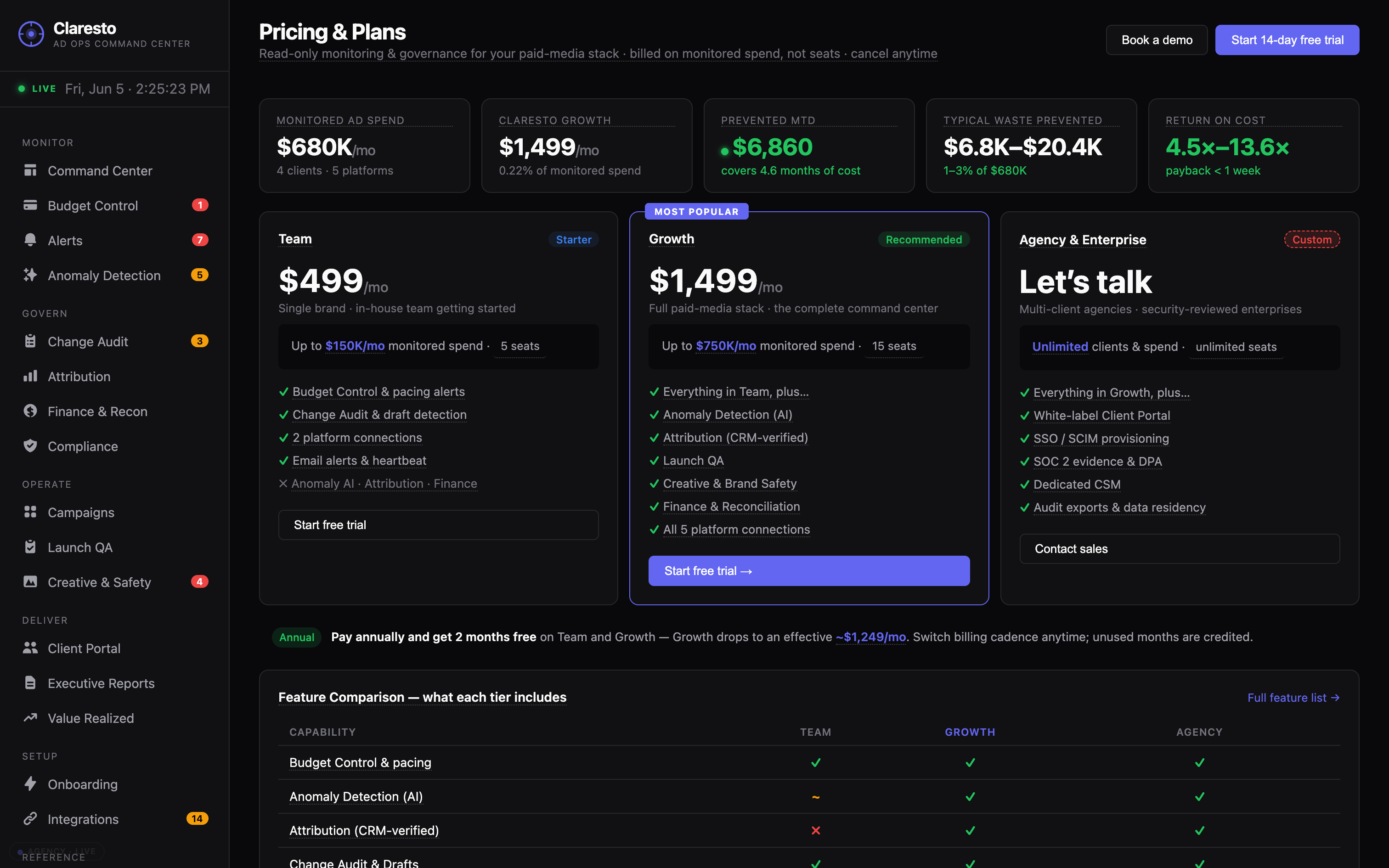
Task: Click the Starter tag on Team plan
Action: (x=573, y=239)
